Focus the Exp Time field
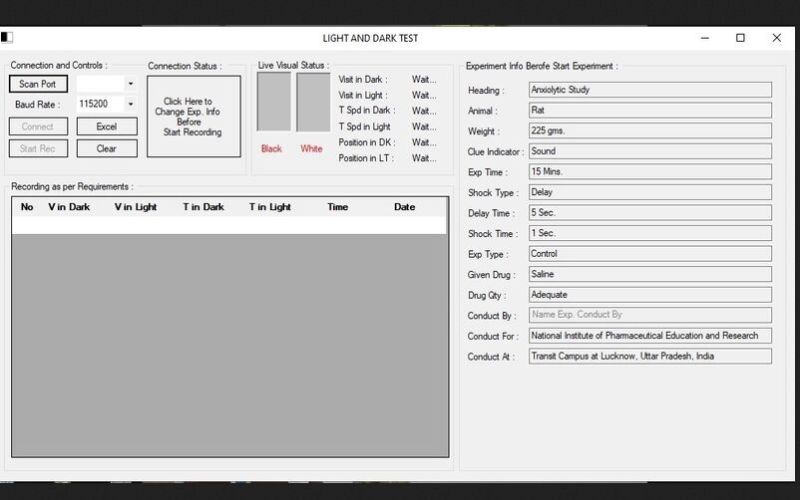Screen dimensions: 800x500 click(x=649, y=172)
